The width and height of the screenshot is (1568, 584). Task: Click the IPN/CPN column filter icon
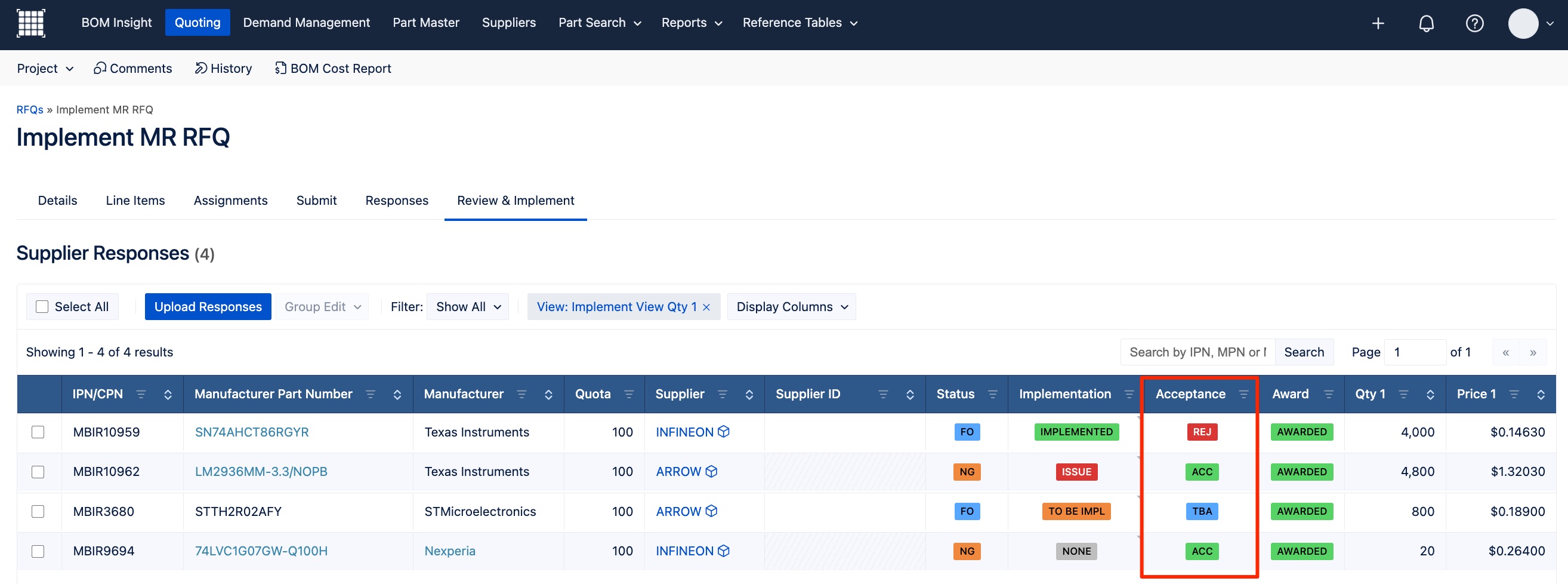[x=141, y=394]
